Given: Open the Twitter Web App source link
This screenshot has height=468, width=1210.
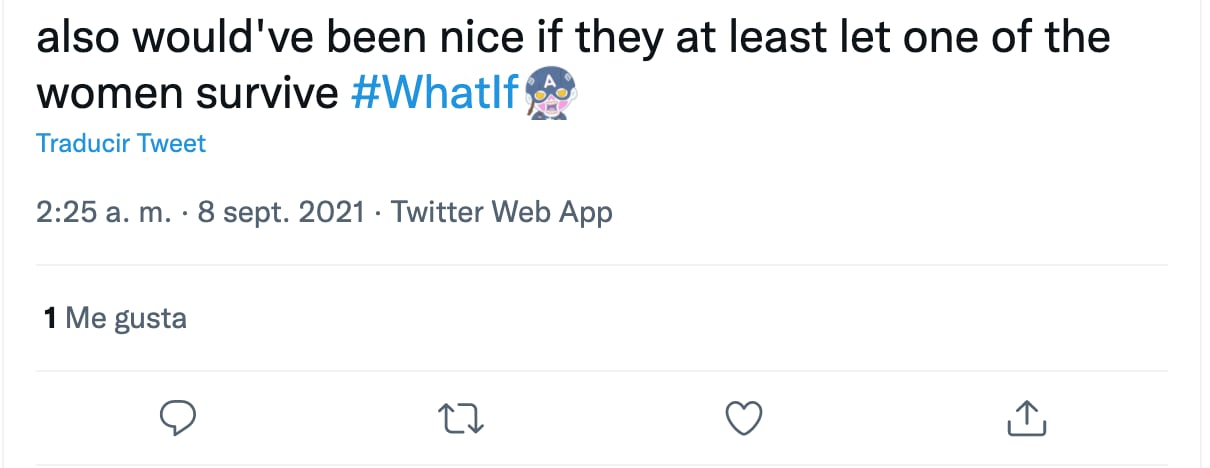Looking at the screenshot, I should (x=501, y=212).
